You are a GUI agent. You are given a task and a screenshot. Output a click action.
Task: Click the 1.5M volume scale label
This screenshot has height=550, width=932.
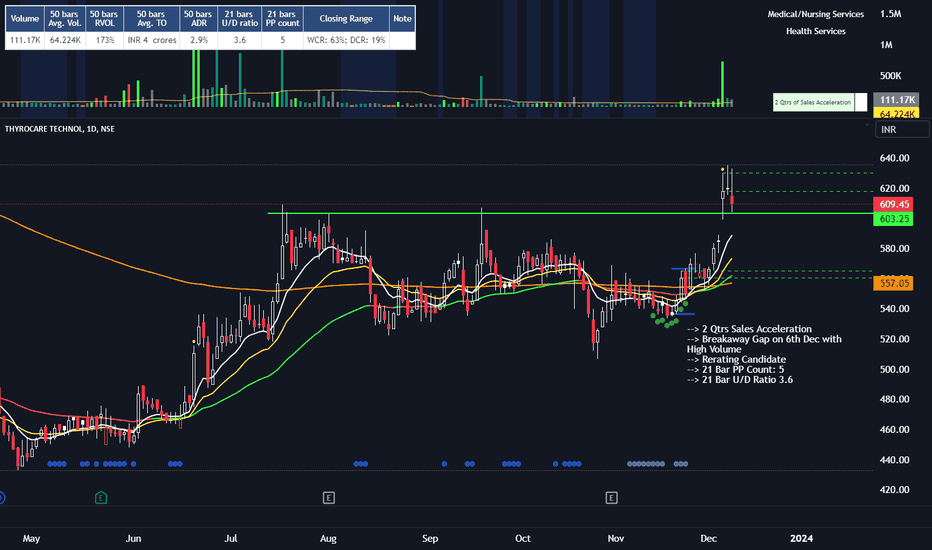pos(890,14)
